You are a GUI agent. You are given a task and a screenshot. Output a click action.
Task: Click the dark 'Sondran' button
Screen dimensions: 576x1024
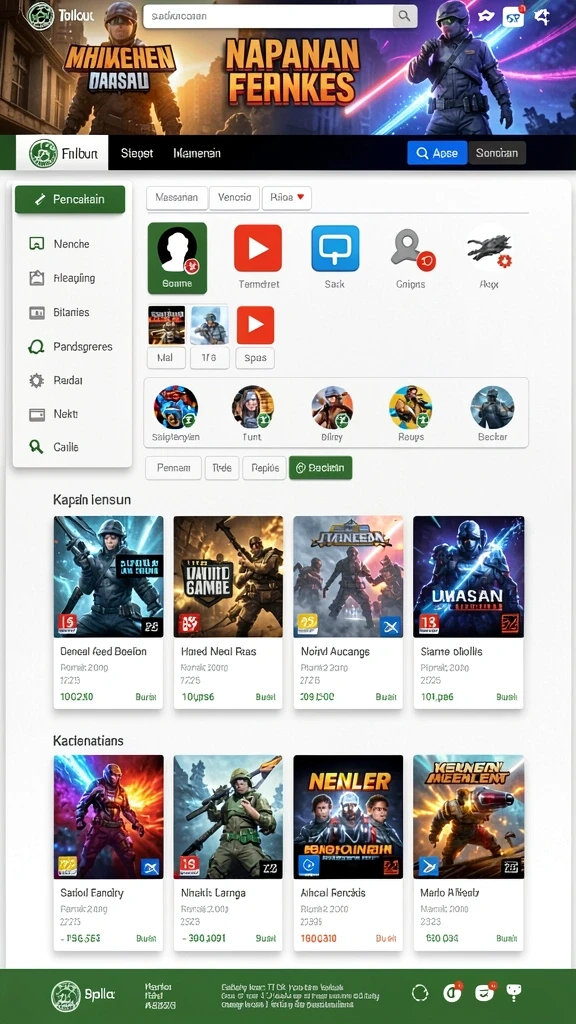tap(497, 153)
